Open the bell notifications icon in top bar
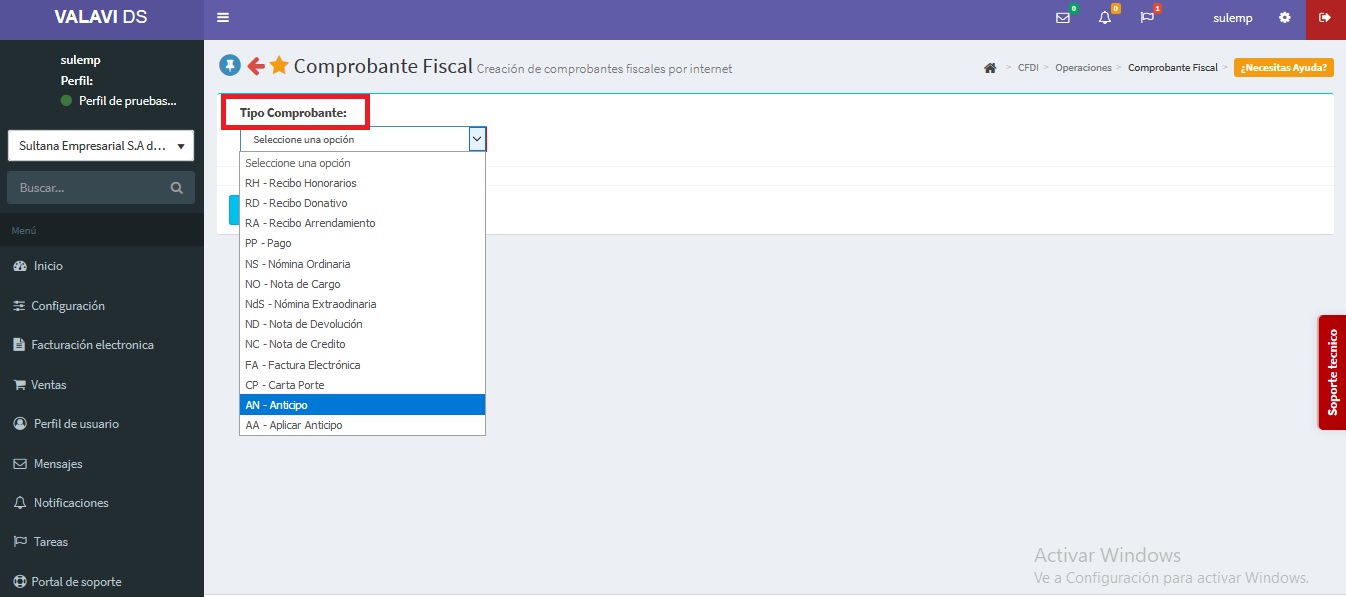This screenshot has width=1346, height=597. (1105, 18)
